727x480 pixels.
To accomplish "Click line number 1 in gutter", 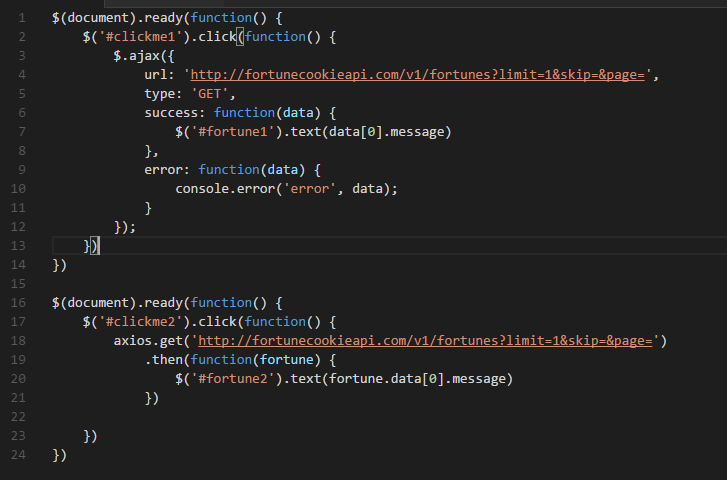I will [22, 18].
